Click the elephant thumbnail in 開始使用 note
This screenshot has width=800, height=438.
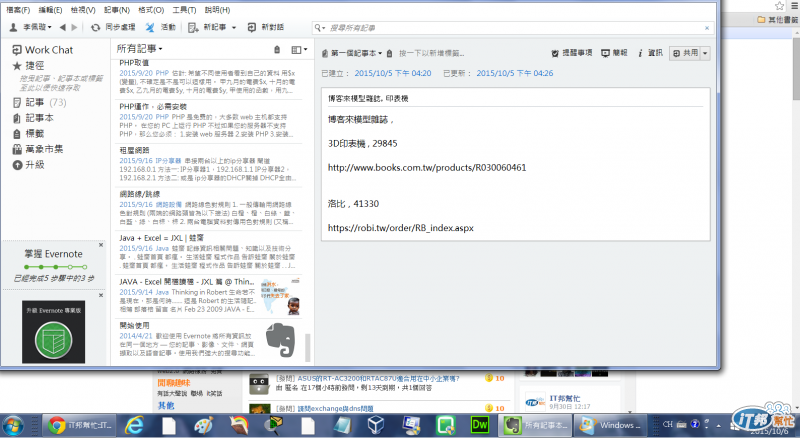tap(280, 340)
